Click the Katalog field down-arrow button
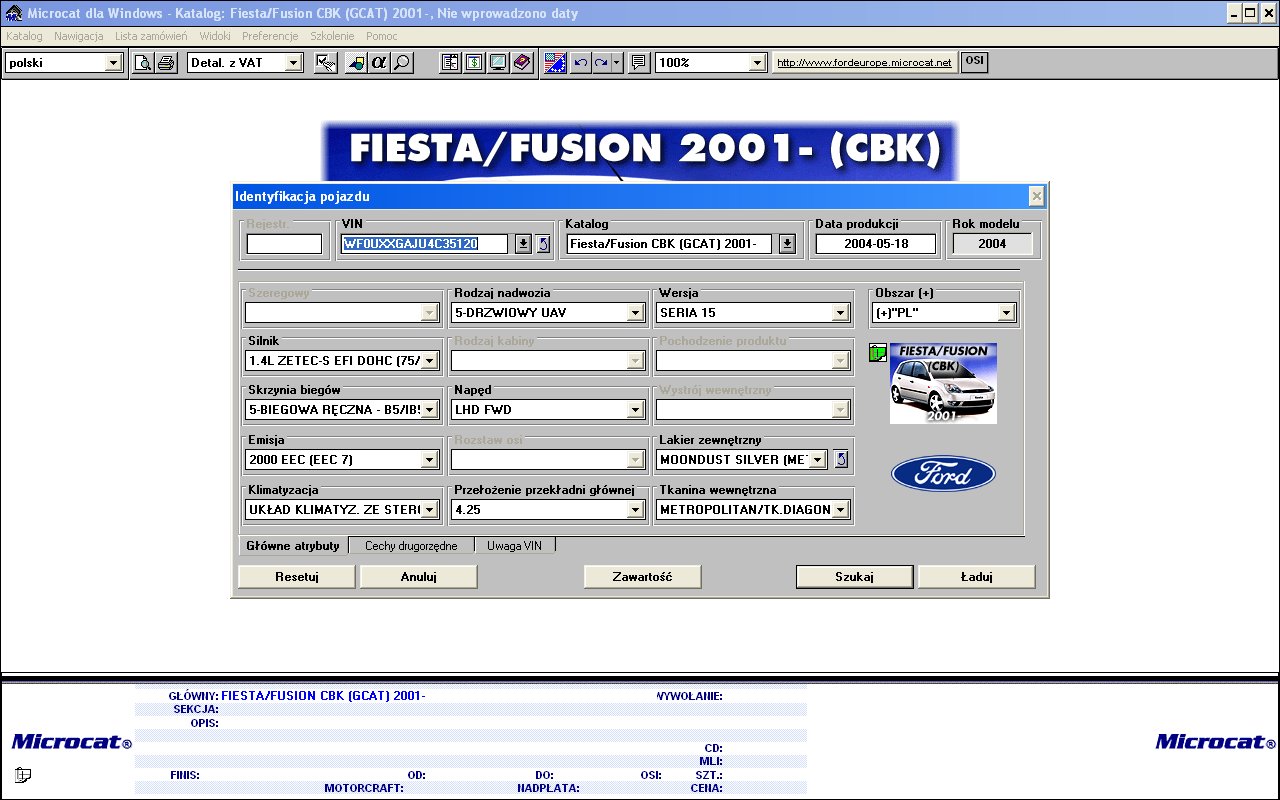The image size is (1280, 800). tap(787, 244)
